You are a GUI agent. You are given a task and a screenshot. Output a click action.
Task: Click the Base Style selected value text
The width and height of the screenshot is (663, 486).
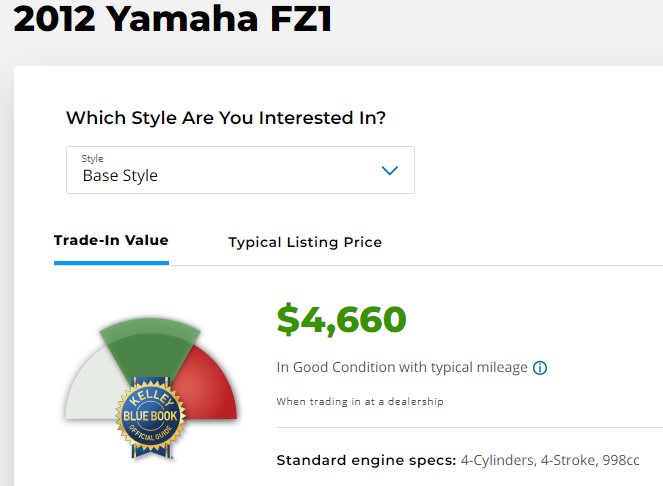(120, 176)
